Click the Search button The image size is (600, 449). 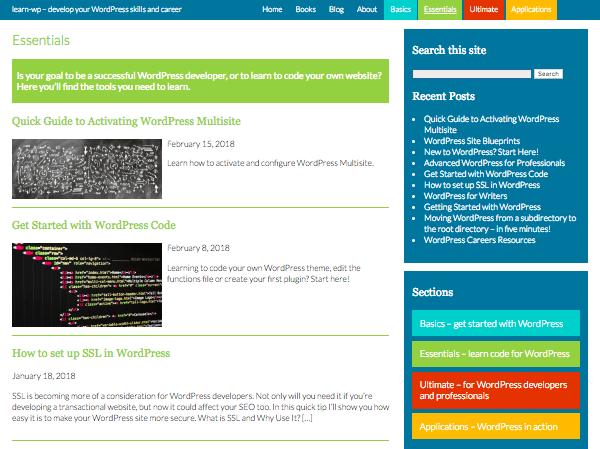(x=548, y=74)
